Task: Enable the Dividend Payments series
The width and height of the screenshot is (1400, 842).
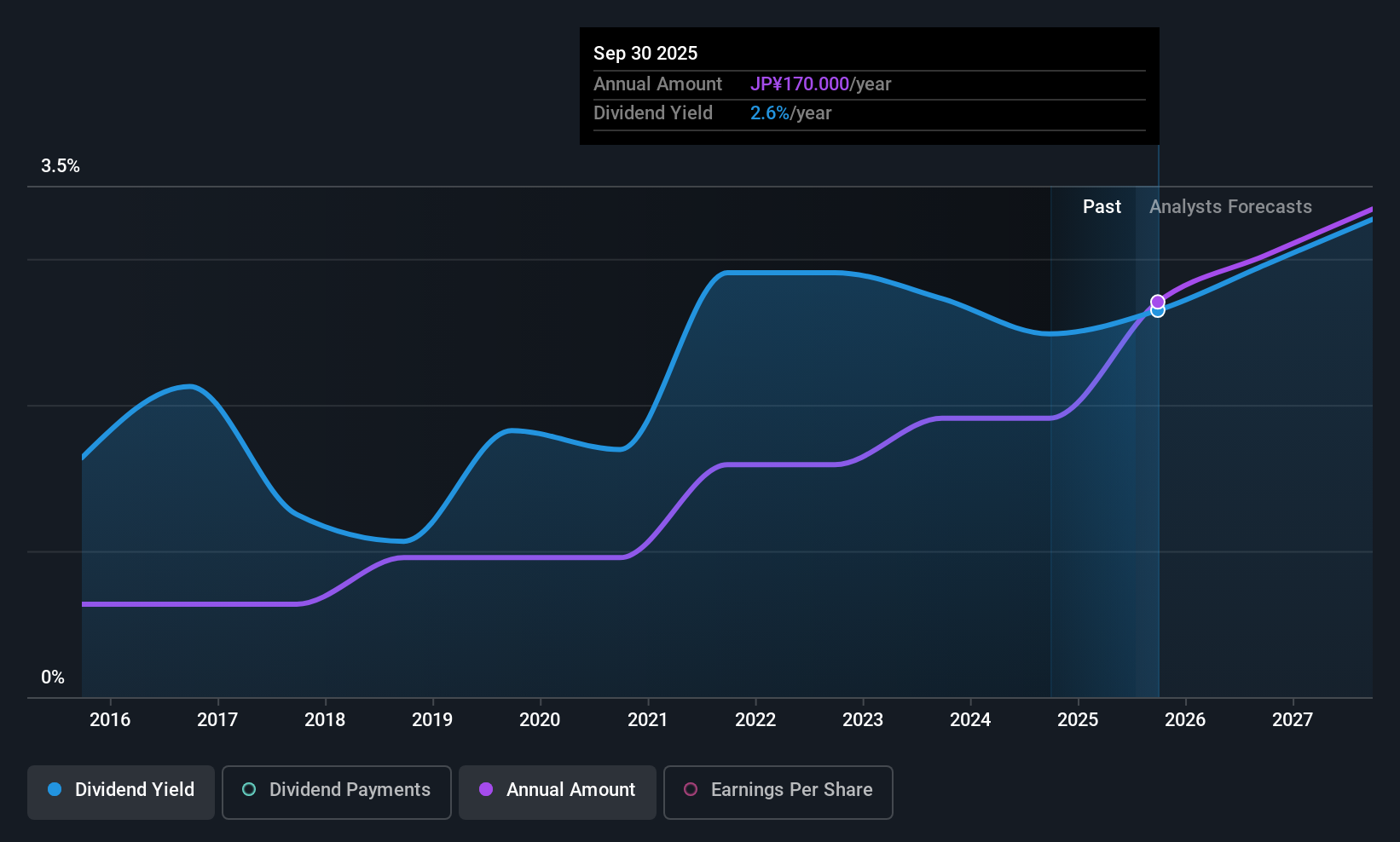Action: coord(336,793)
